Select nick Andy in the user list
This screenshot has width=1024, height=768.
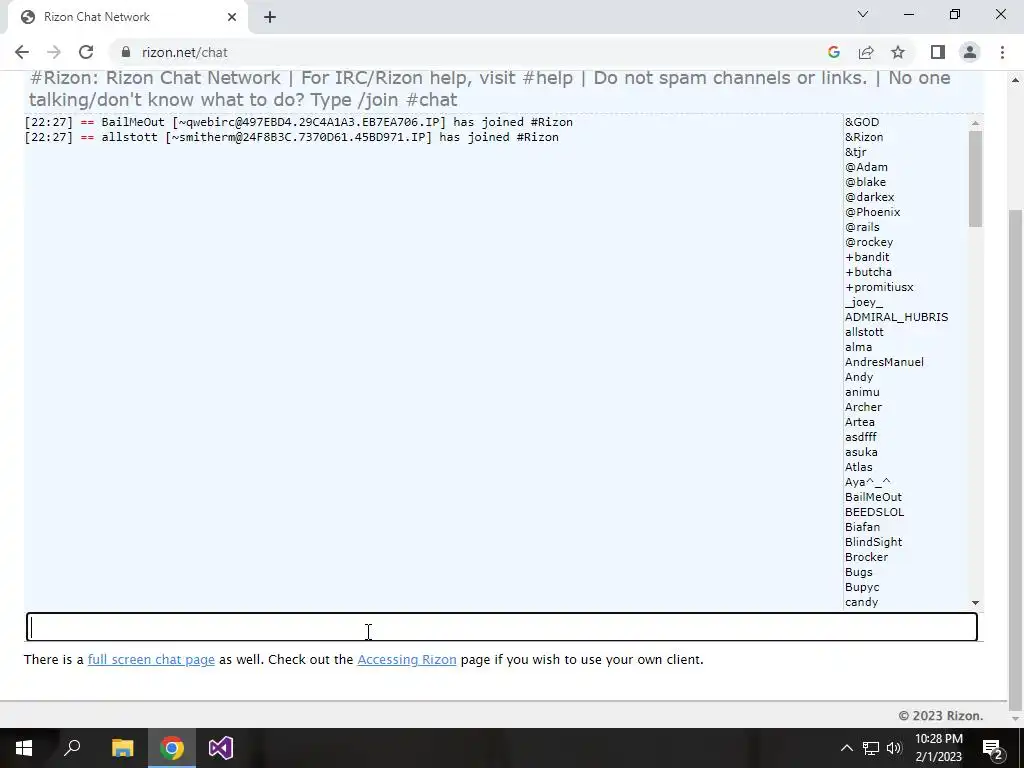pos(859,377)
